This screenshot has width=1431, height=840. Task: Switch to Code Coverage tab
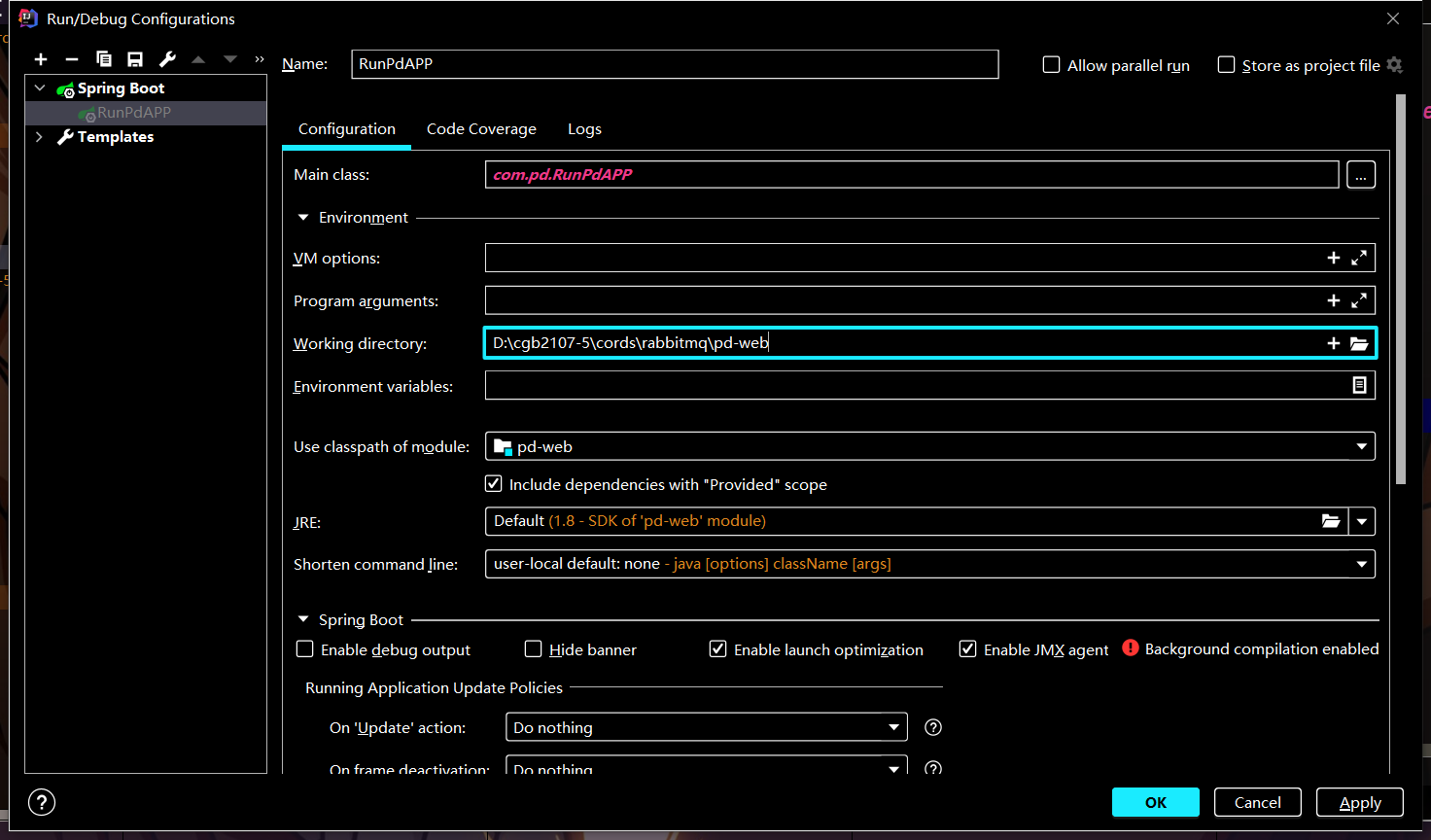click(x=481, y=129)
